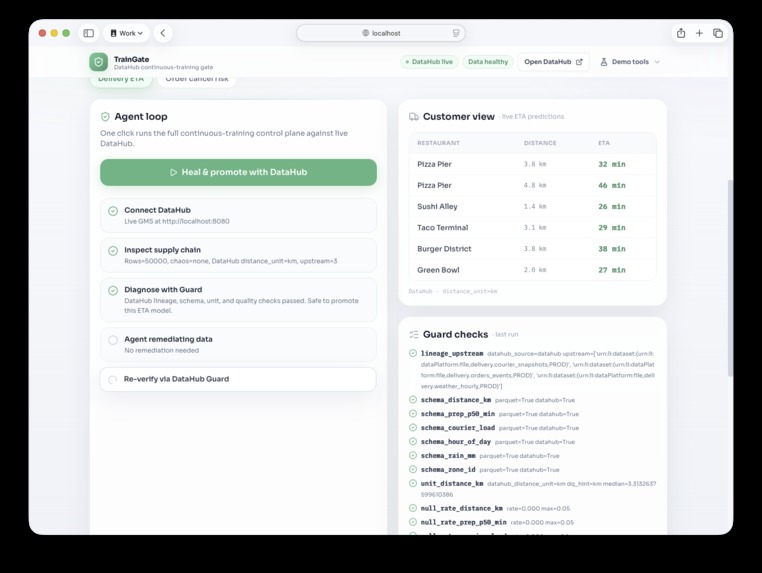Expand the Demo tools menu
Screen dimensions: 762x573
(630, 62)
